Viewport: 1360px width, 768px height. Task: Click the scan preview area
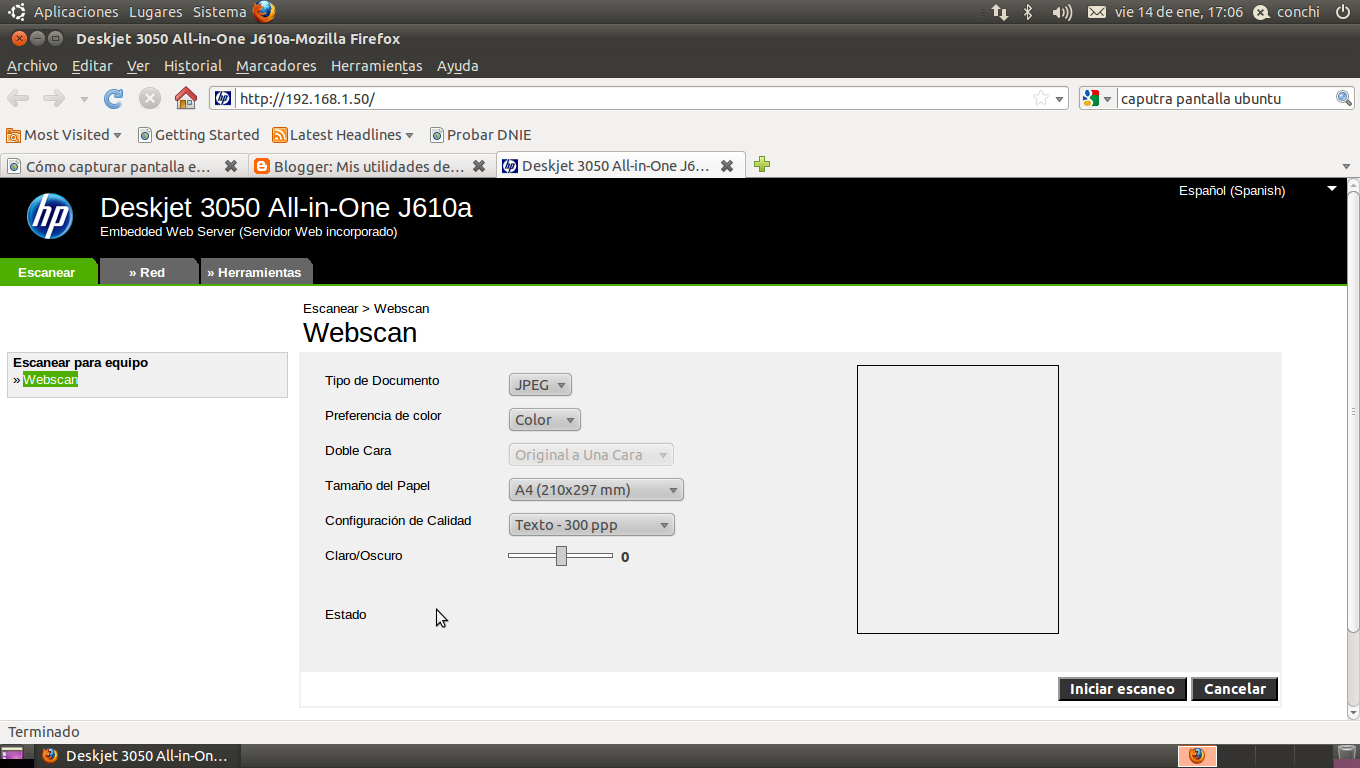point(958,499)
